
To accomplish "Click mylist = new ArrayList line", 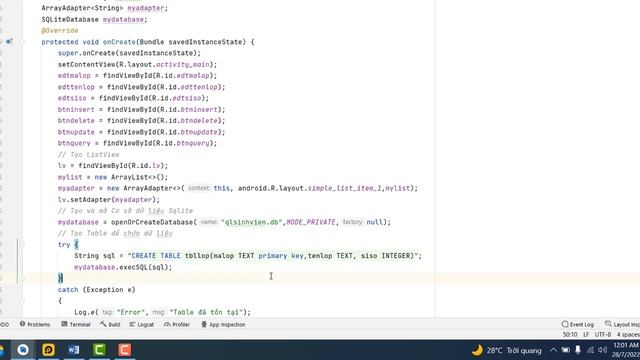I will click(113, 177).
